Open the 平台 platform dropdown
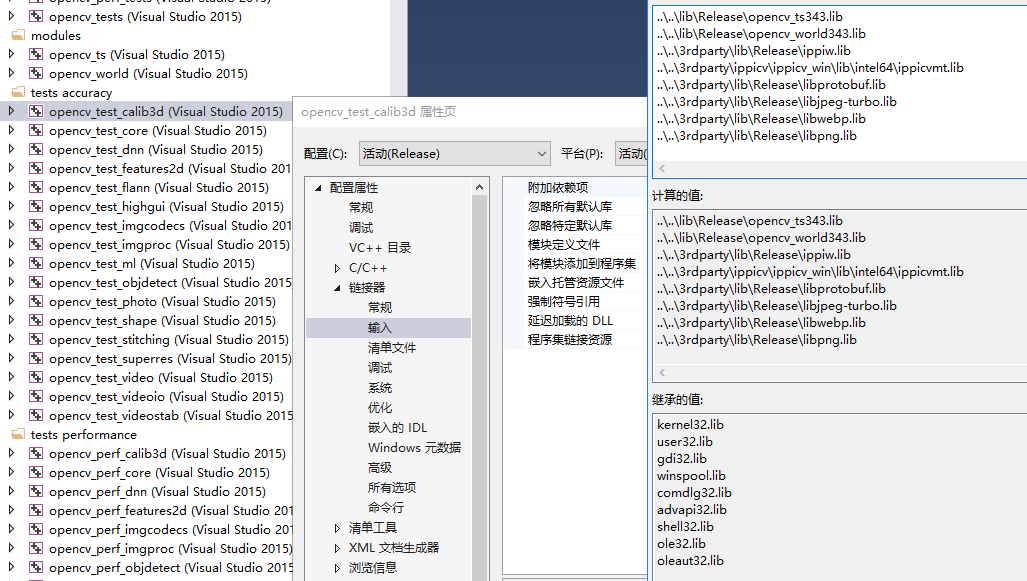Viewport: 1027px width, 581px height. tap(631, 154)
